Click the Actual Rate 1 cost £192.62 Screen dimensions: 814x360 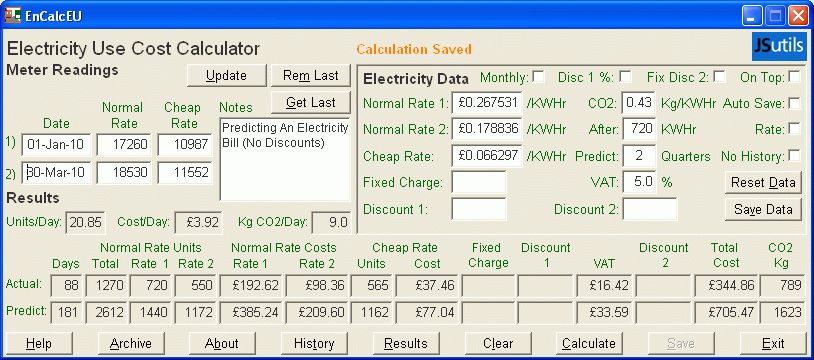251,285
